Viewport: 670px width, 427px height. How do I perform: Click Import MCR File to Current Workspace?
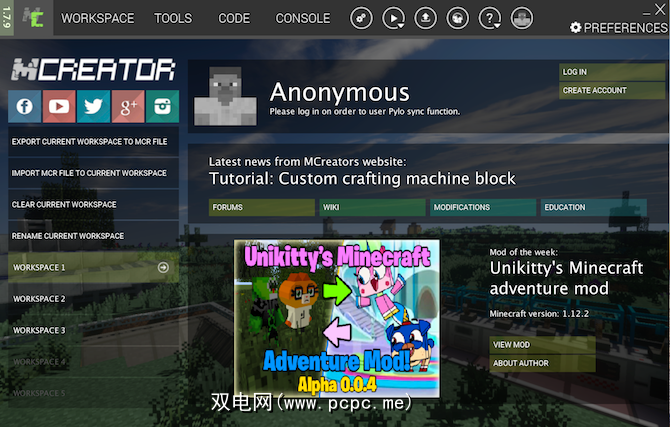click(x=93, y=173)
